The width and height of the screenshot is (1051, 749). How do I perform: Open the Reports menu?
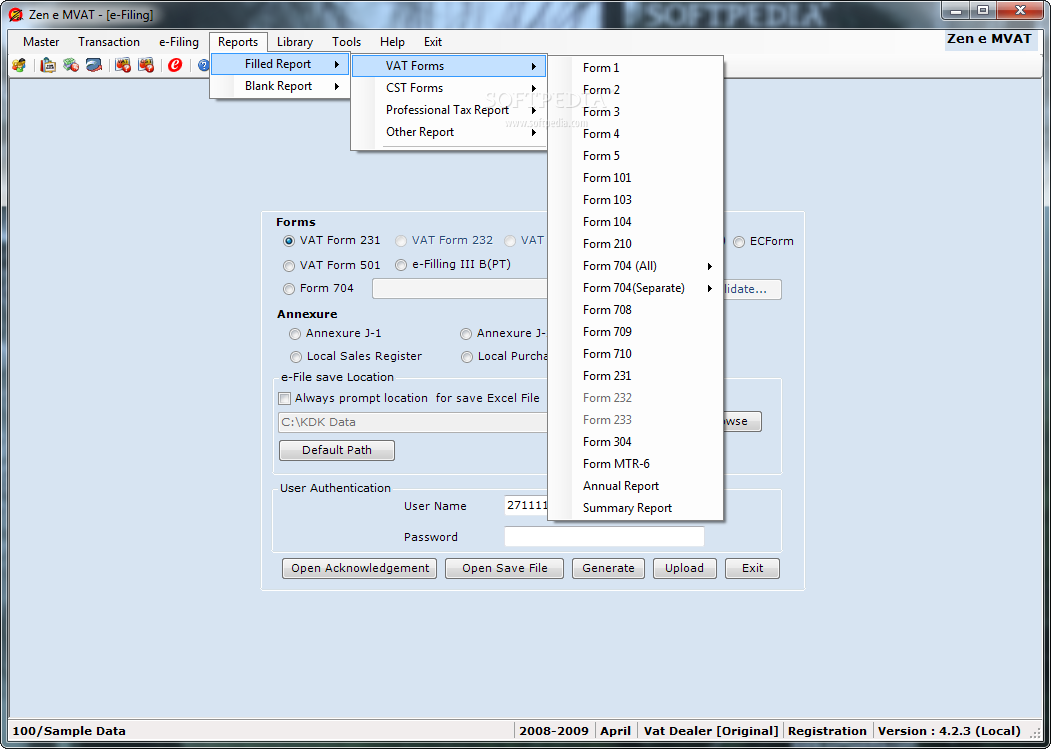click(x=238, y=42)
